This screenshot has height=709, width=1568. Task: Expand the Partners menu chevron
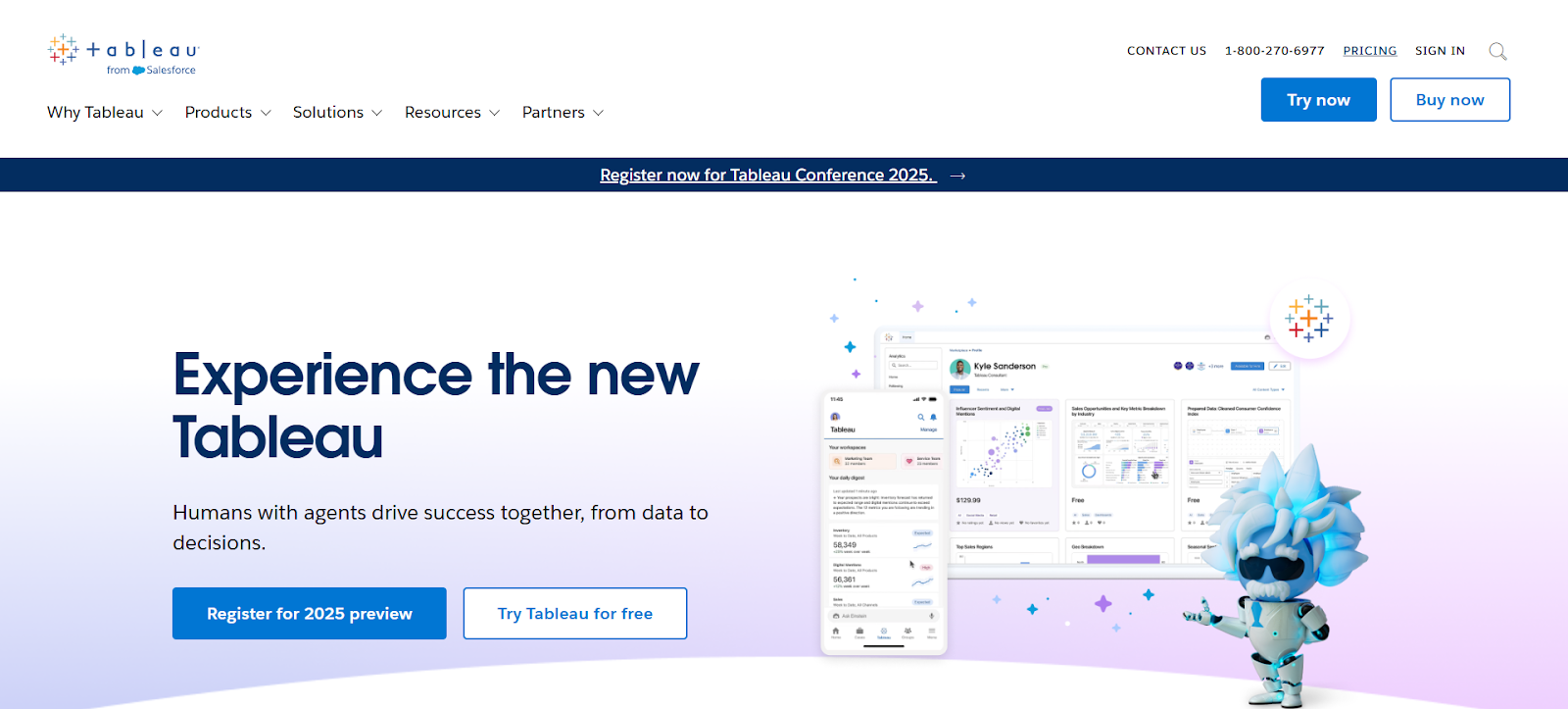599,113
